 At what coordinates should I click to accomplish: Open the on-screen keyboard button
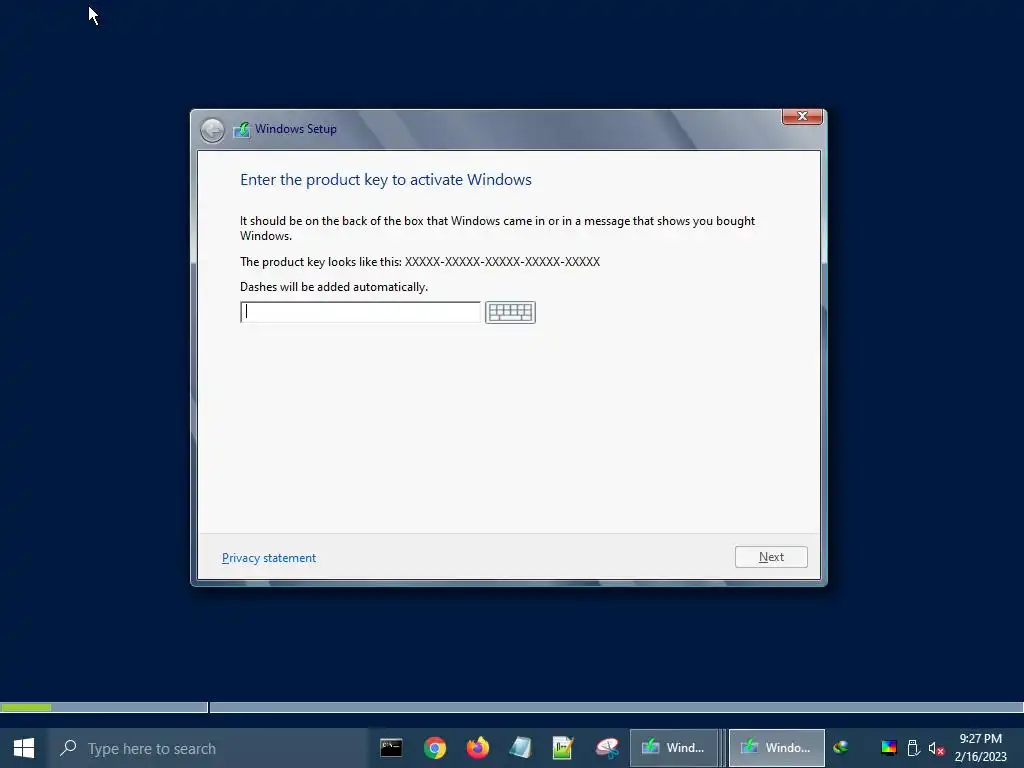coord(510,312)
